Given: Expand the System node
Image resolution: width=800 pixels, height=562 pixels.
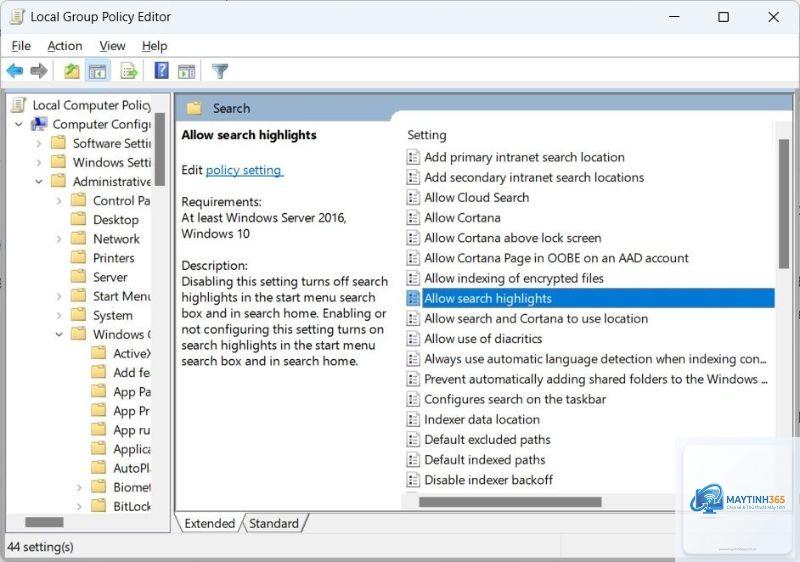Looking at the screenshot, I should click(x=59, y=315).
